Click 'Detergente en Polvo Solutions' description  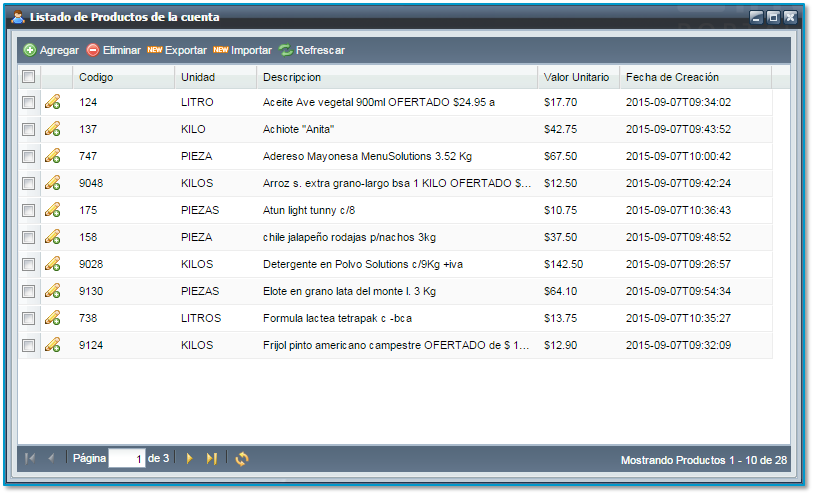pos(362,264)
